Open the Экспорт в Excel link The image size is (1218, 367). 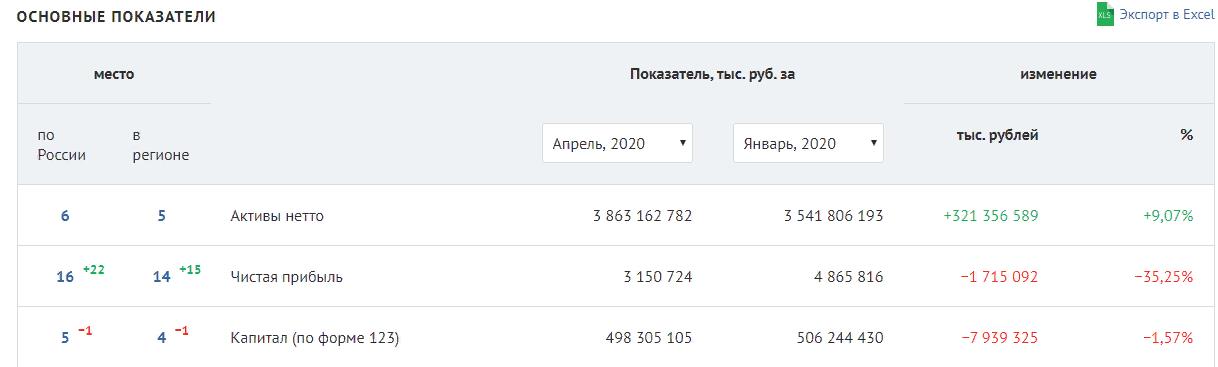pos(1166,15)
